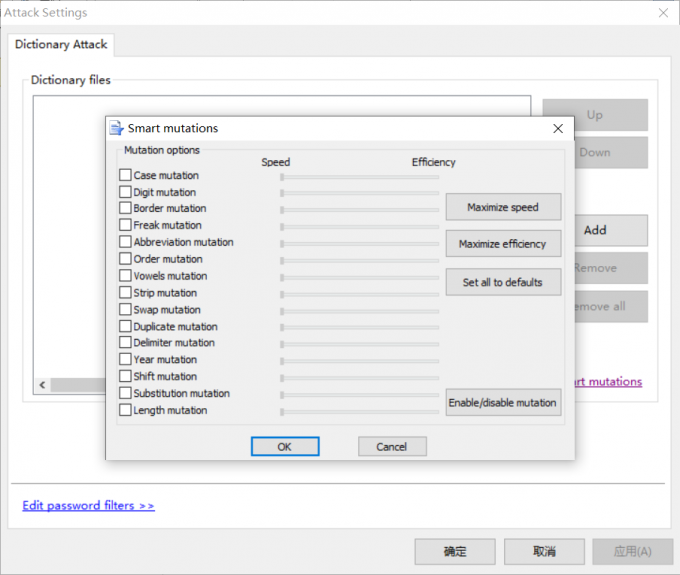The height and width of the screenshot is (575, 680).
Task: Click the left scroll arrow of the dictionary list
Action: 42,385
